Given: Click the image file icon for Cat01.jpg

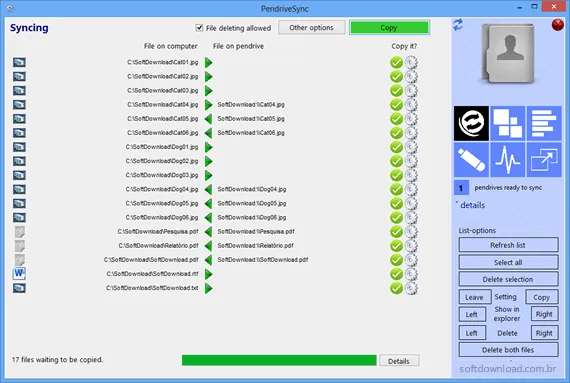Looking at the screenshot, I should (x=19, y=63).
